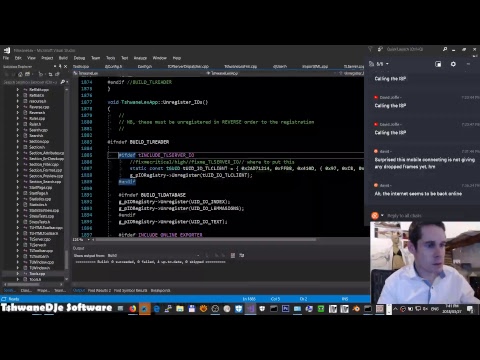Image resolution: width=480 pixels, height=360 pixels.
Task: Open Photoshop from the taskbar
Action: point(286,309)
